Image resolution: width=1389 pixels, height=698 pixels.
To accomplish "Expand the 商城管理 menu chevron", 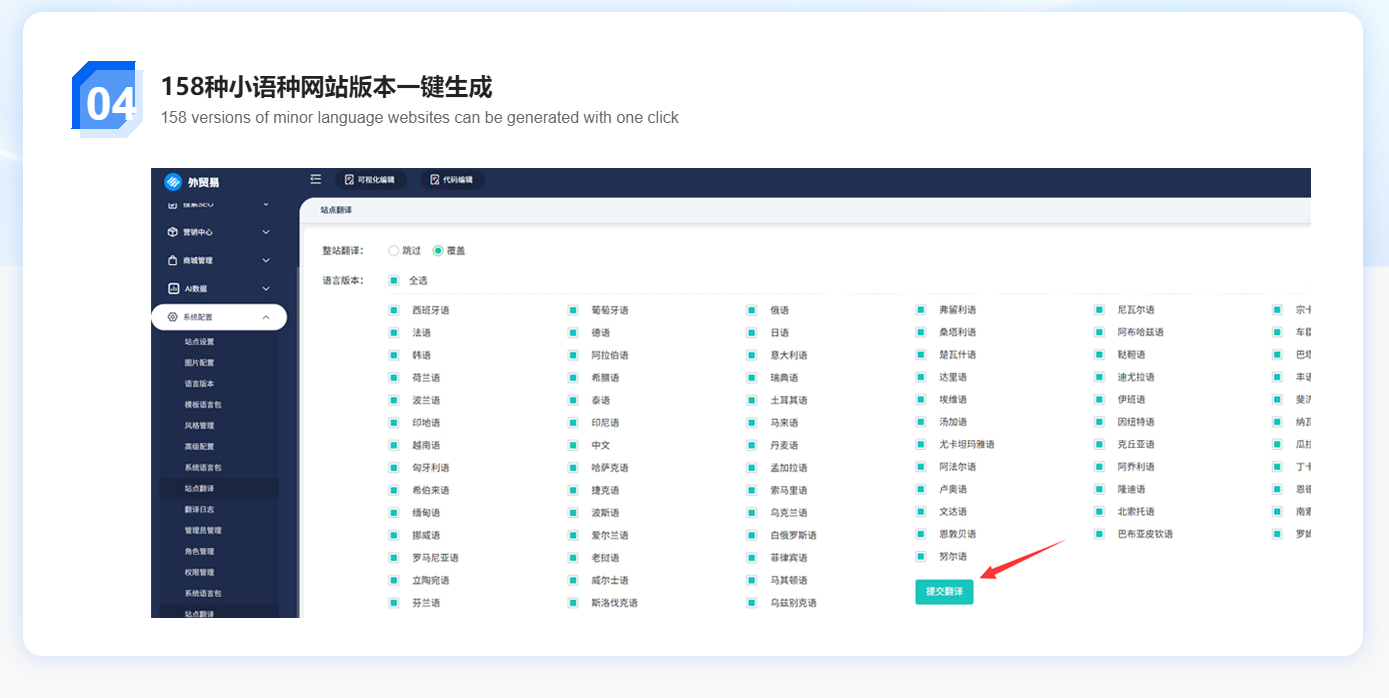I will 266,261.
